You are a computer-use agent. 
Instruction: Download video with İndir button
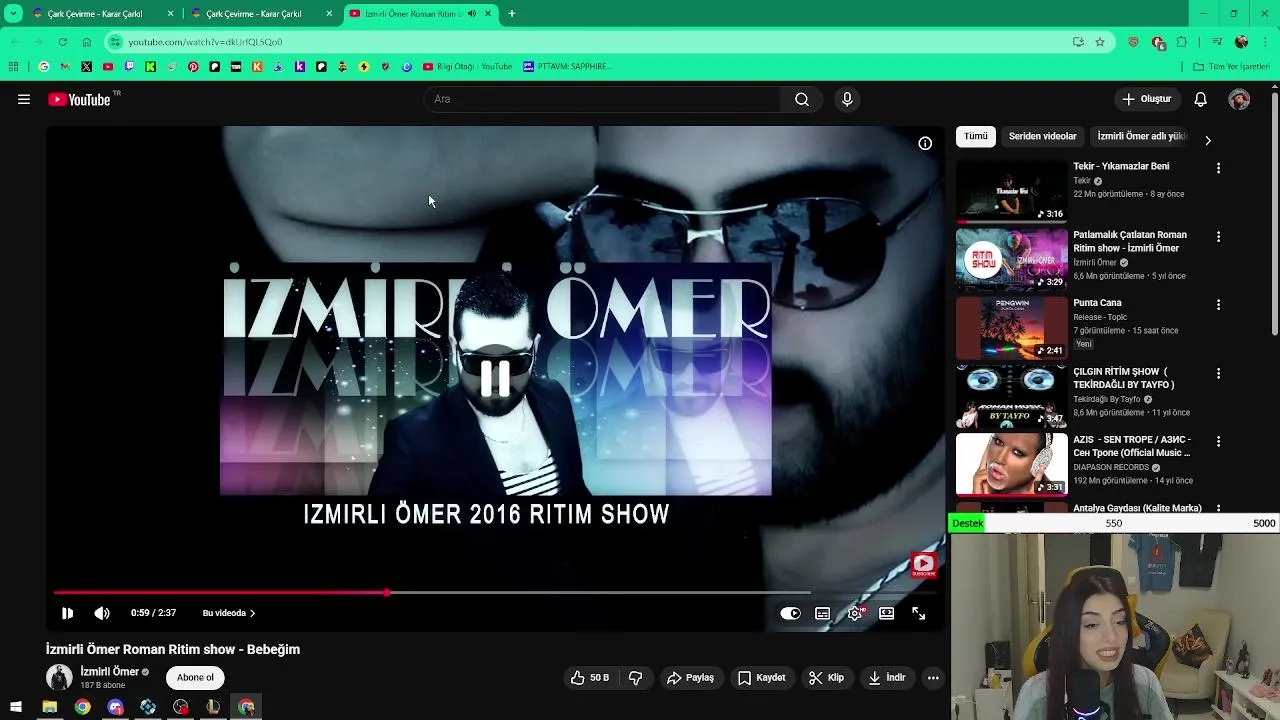coord(886,678)
